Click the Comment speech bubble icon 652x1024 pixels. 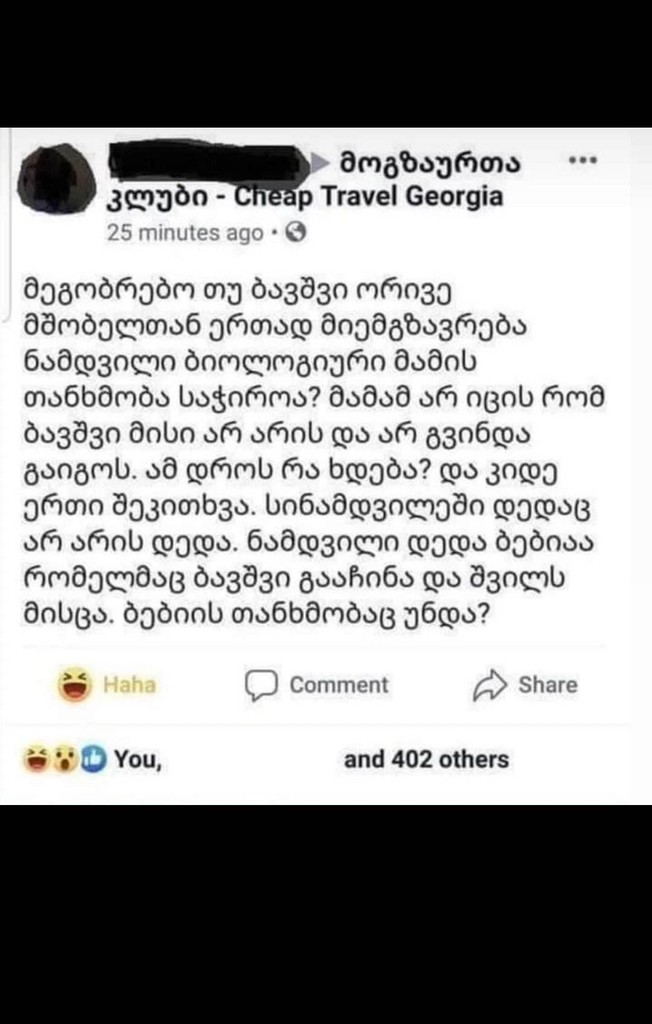(x=260, y=685)
